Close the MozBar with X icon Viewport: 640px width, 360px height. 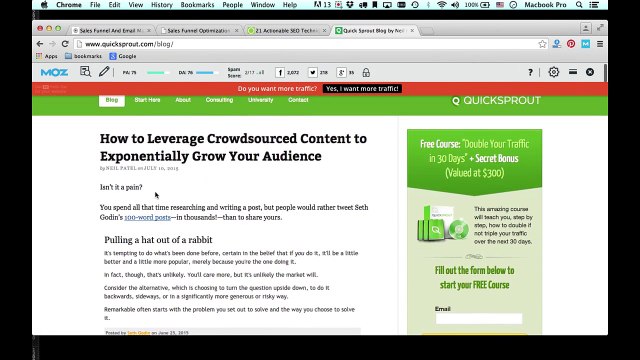[590, 72]
